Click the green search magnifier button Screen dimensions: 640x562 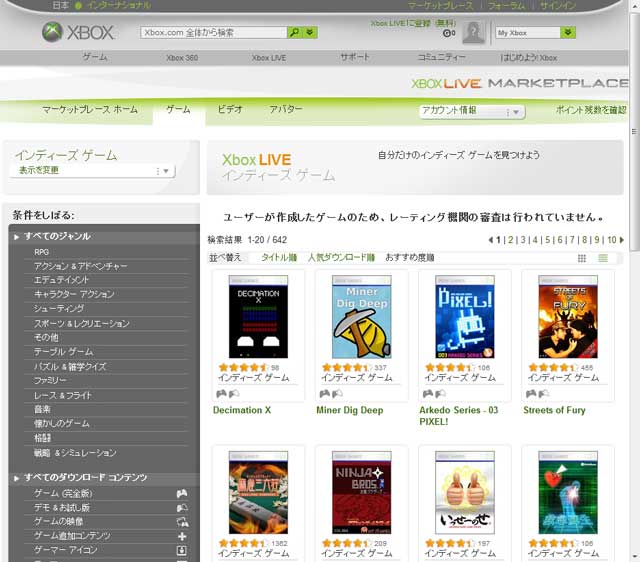[x=294, y=32]
